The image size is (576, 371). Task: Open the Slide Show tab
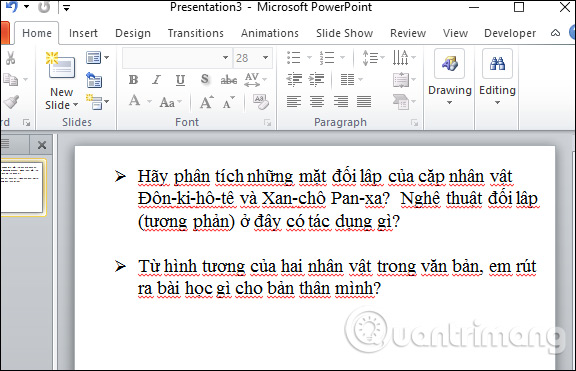coord(345,33)
